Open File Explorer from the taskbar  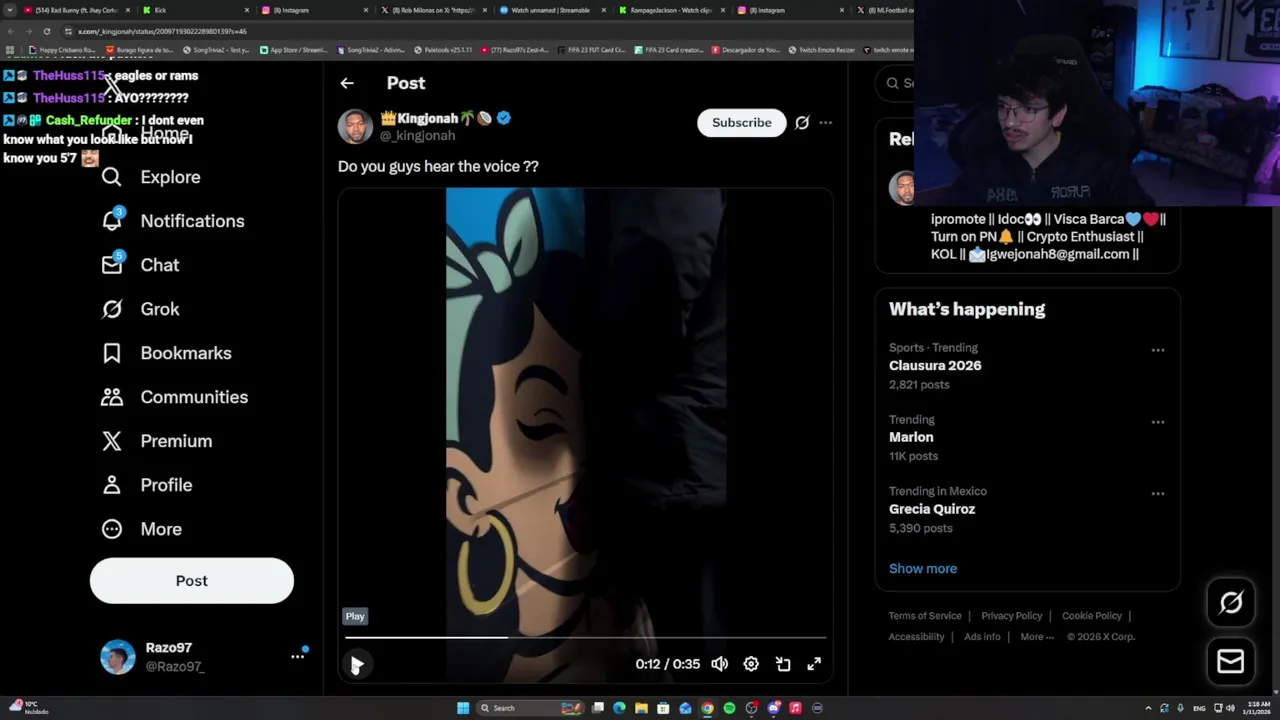point(641,708)
